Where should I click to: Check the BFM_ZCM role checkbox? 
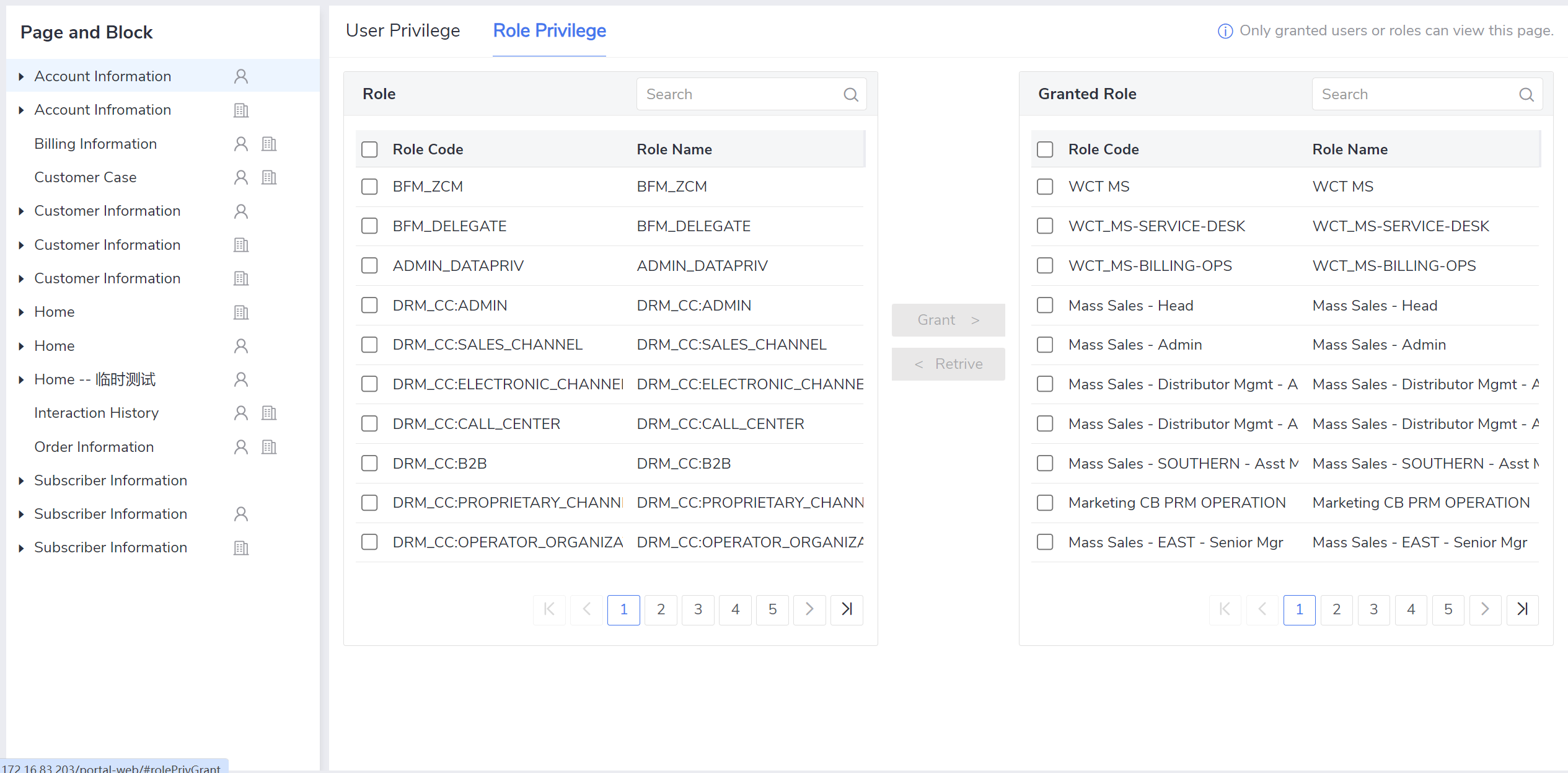[x=369, y=187]
